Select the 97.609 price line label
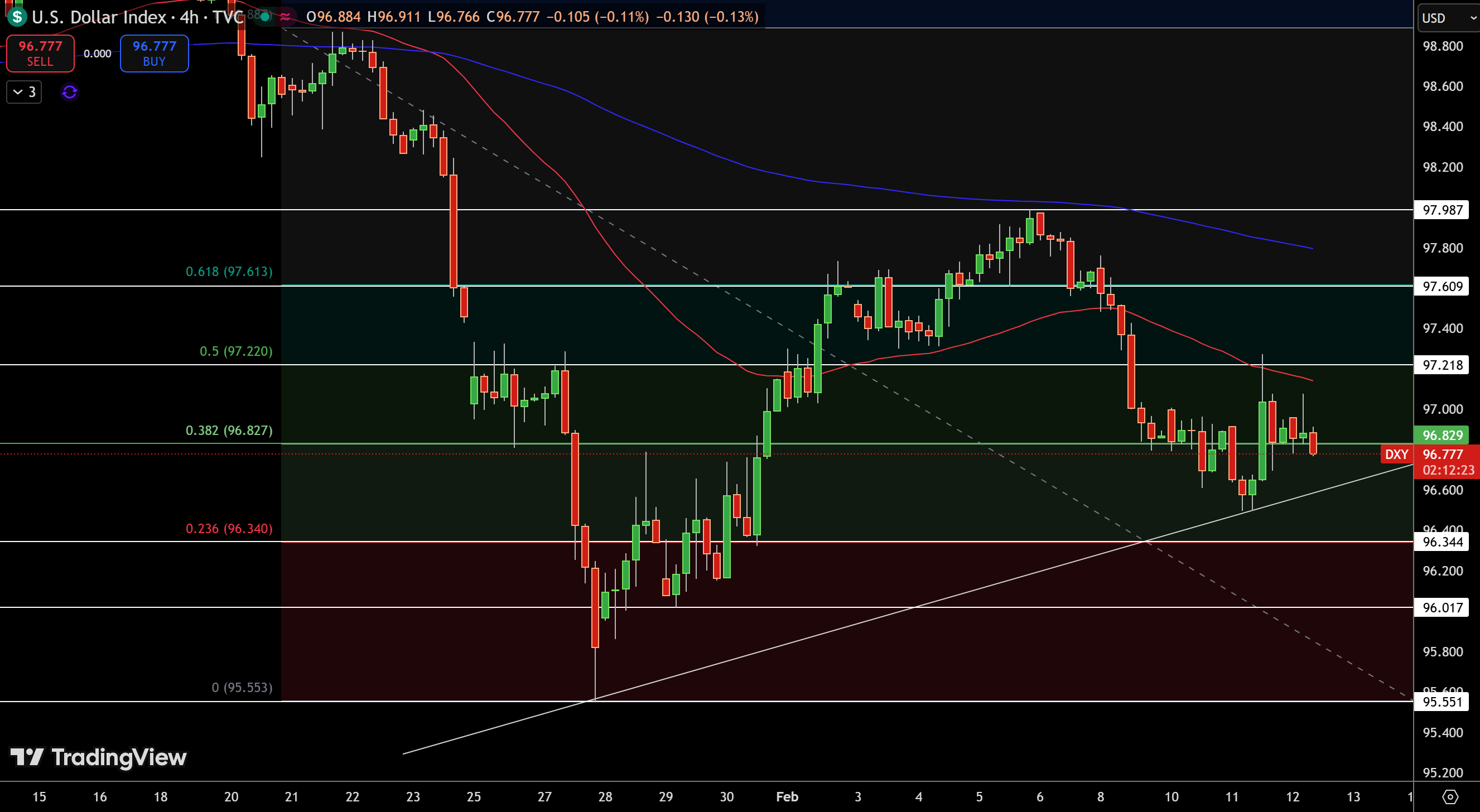This screenshot has height=812, width=1480. [x=1442, y=286]
